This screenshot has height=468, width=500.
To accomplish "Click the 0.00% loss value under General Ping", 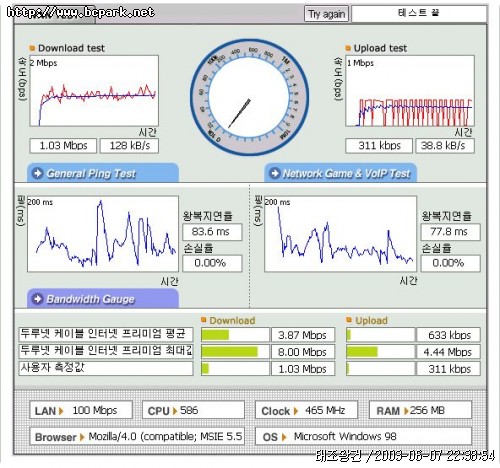I will click(x=212, y=263).
